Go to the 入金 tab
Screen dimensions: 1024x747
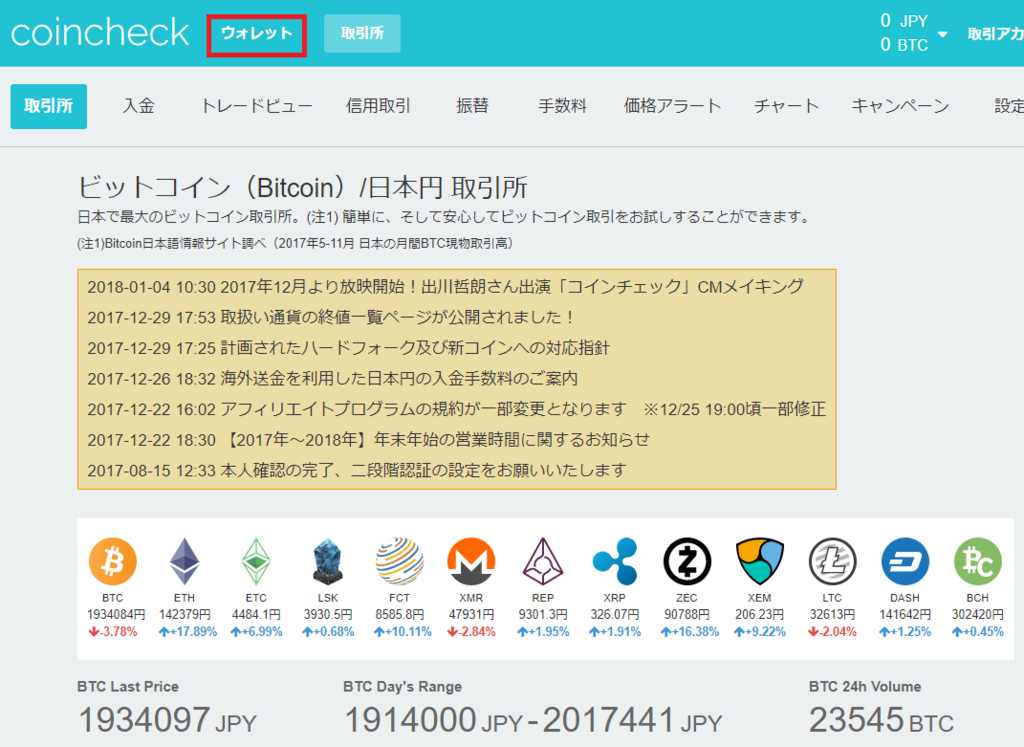point(138,106)
